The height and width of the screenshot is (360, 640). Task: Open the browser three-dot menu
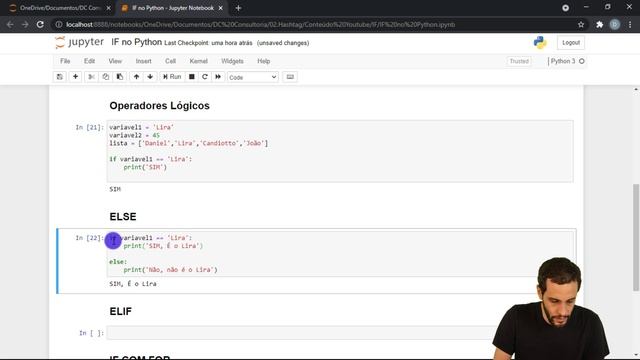630,24
